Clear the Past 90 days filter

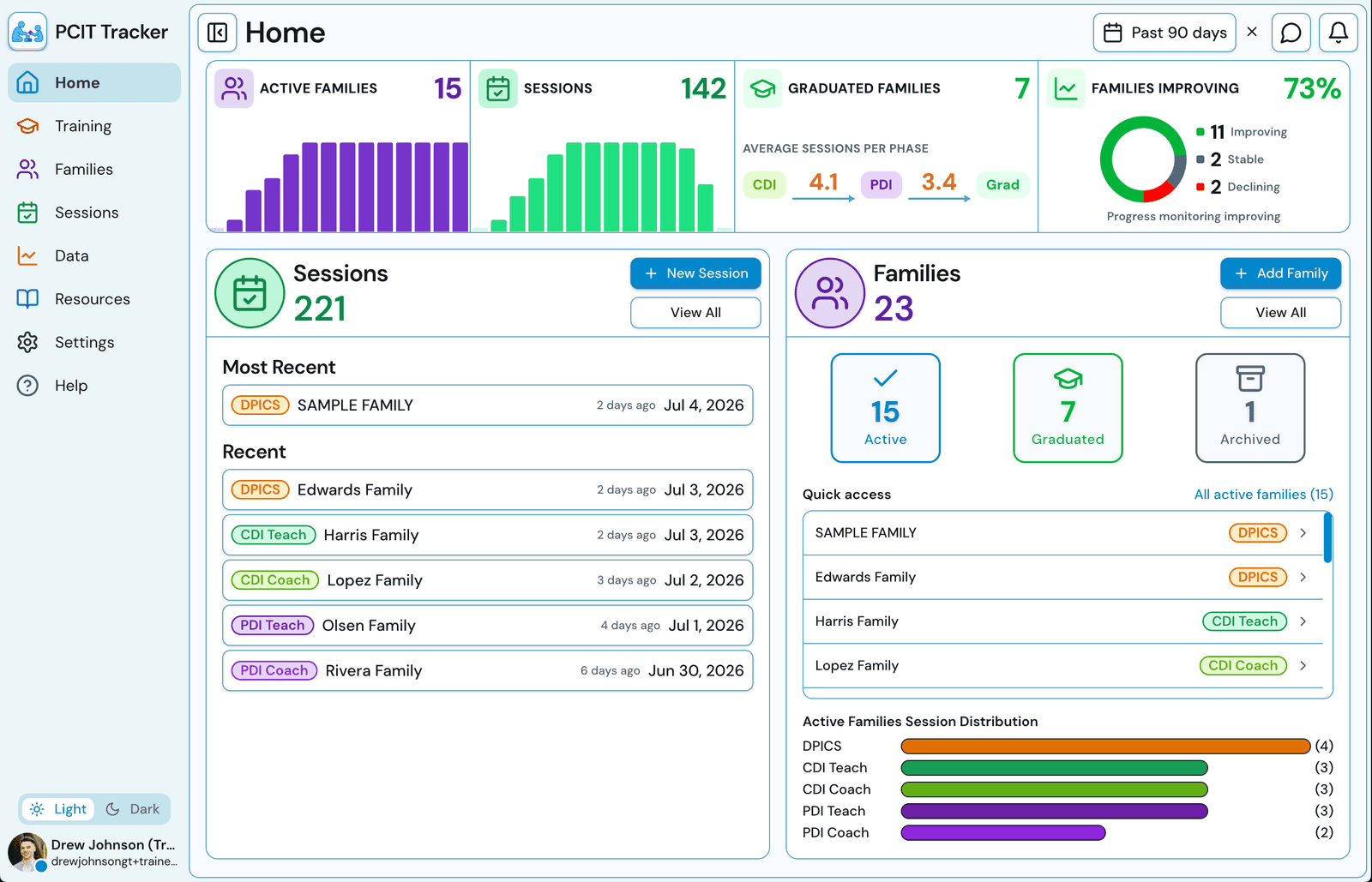(1252, 32)
